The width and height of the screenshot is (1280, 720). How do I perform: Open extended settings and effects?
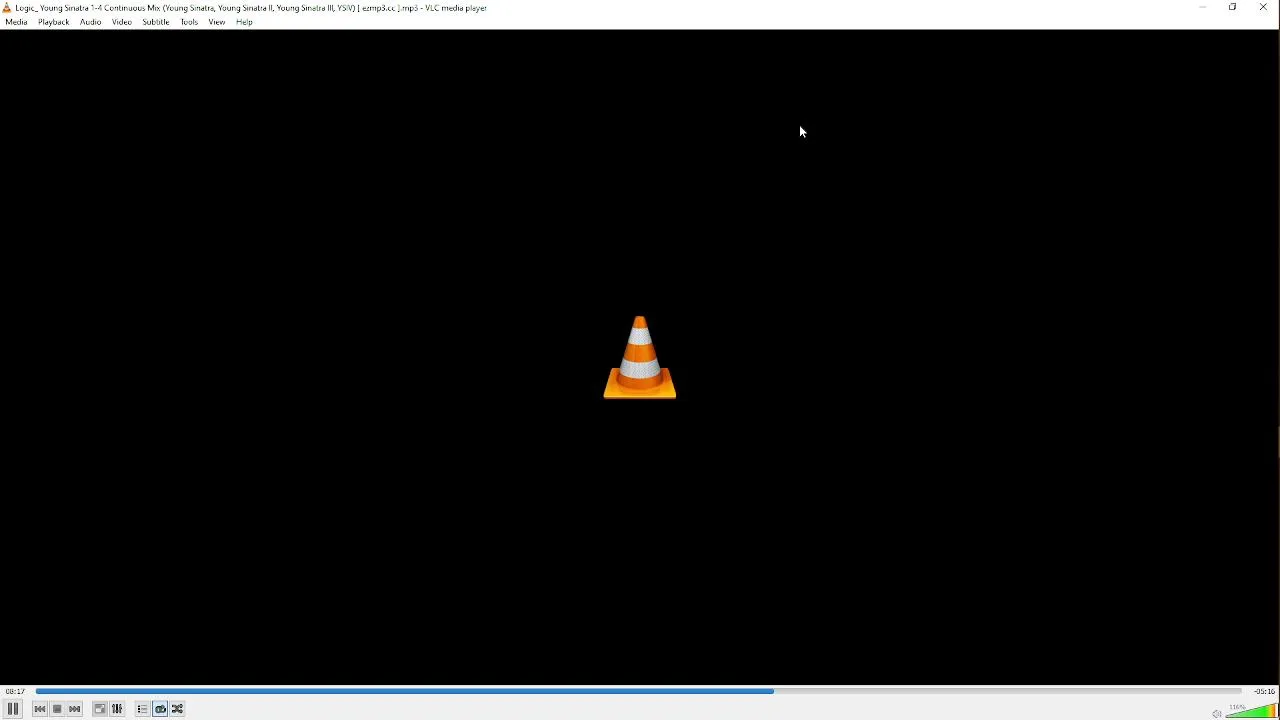[x=118, y=709]
